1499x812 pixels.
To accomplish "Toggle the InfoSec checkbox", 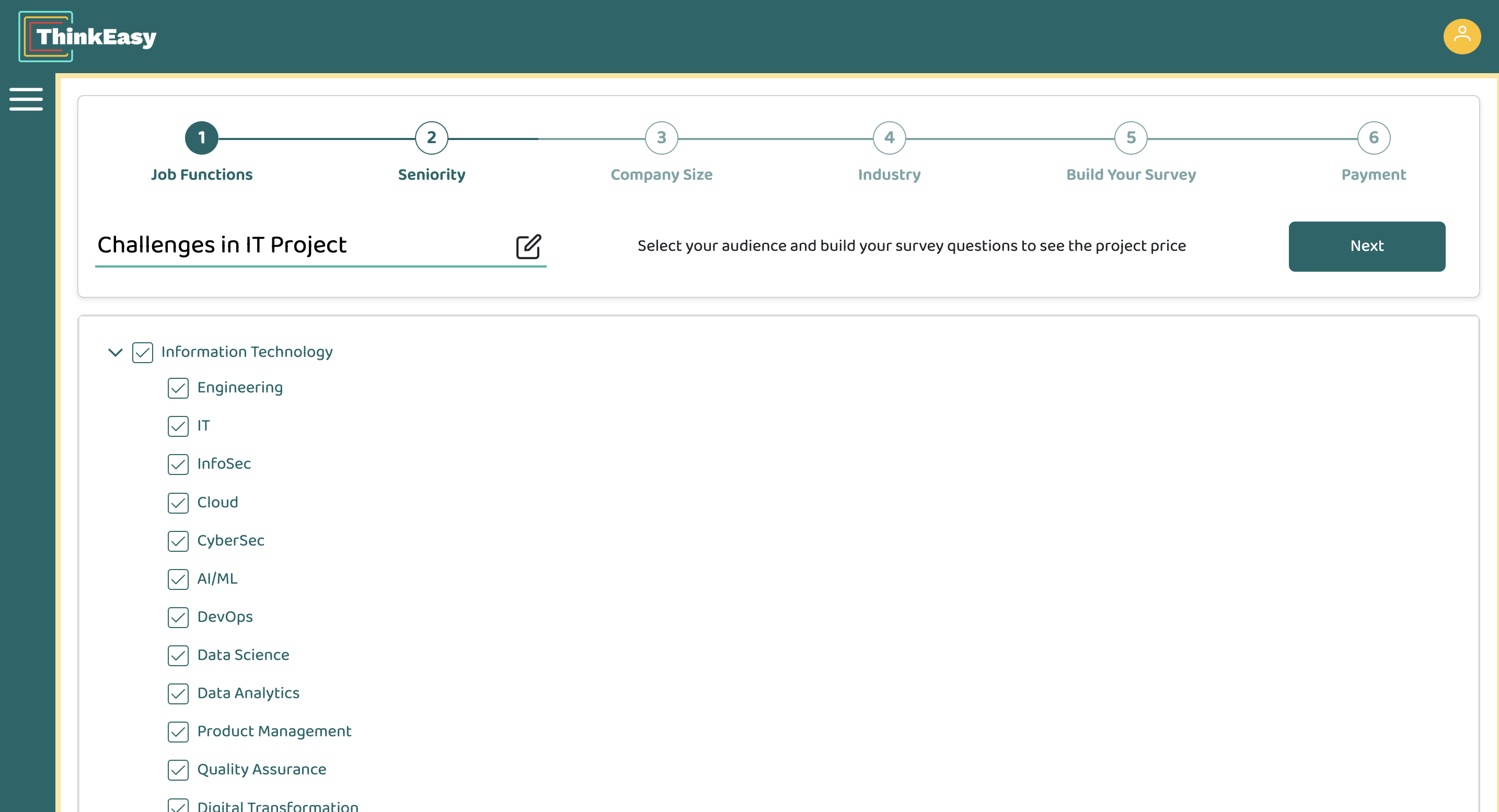I will (178, 464).
